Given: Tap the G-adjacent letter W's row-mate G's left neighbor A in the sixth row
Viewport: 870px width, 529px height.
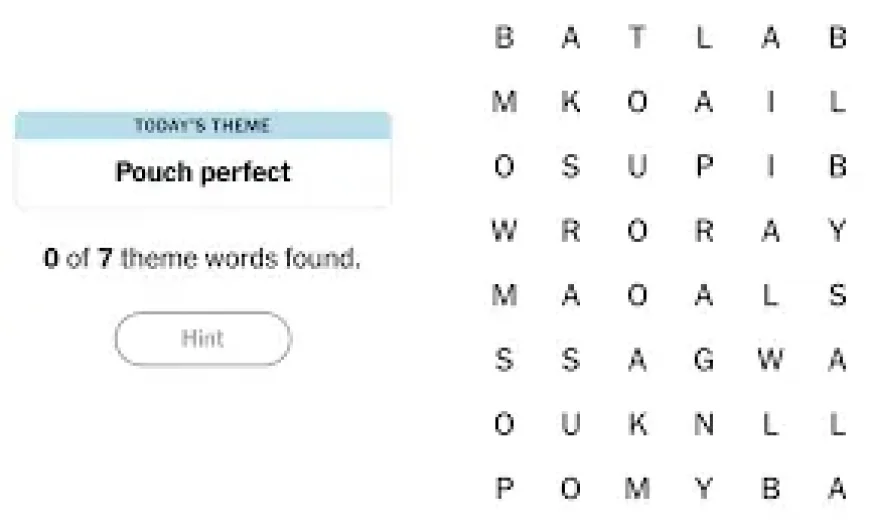Looking at the screenshot, I should 637,360.
